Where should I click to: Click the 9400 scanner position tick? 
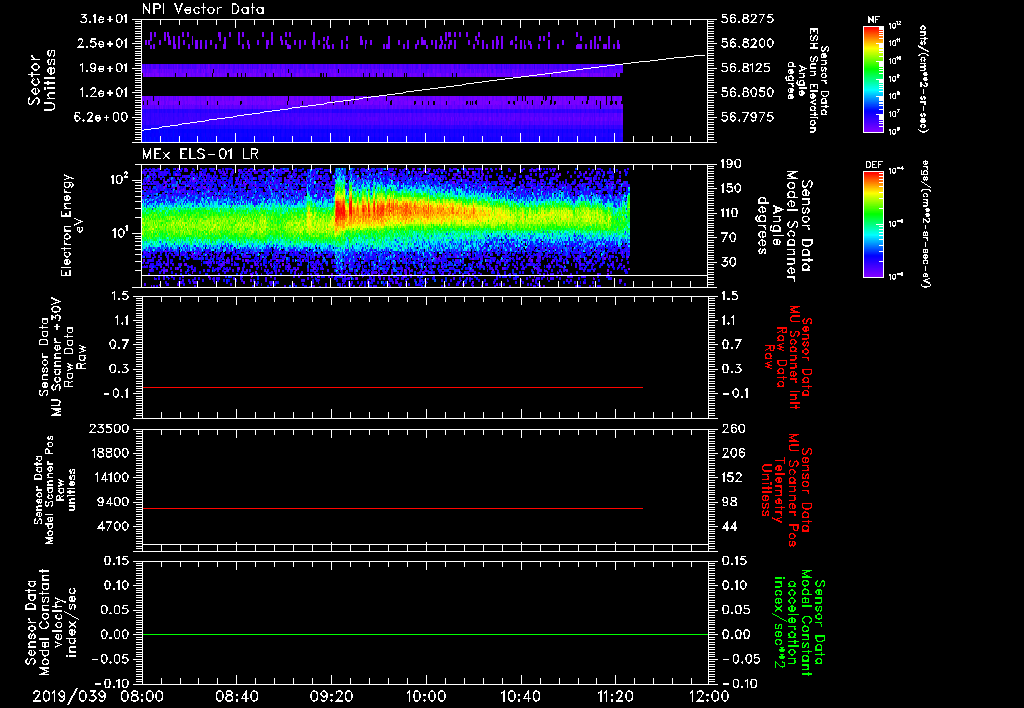click(112, 502)
